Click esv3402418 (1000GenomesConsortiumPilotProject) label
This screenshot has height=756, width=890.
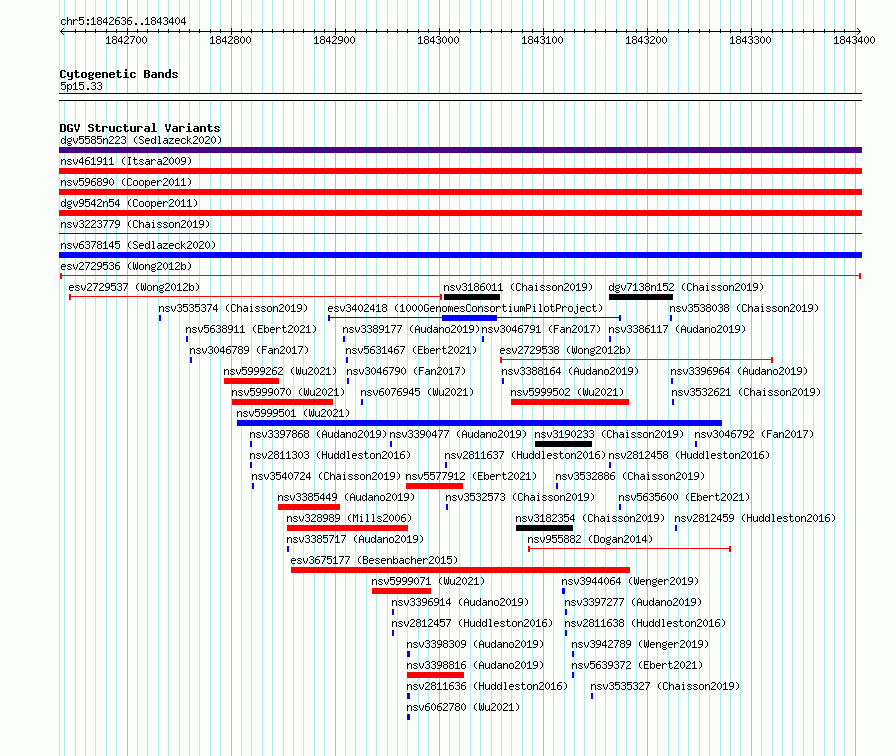click(465, 308)
